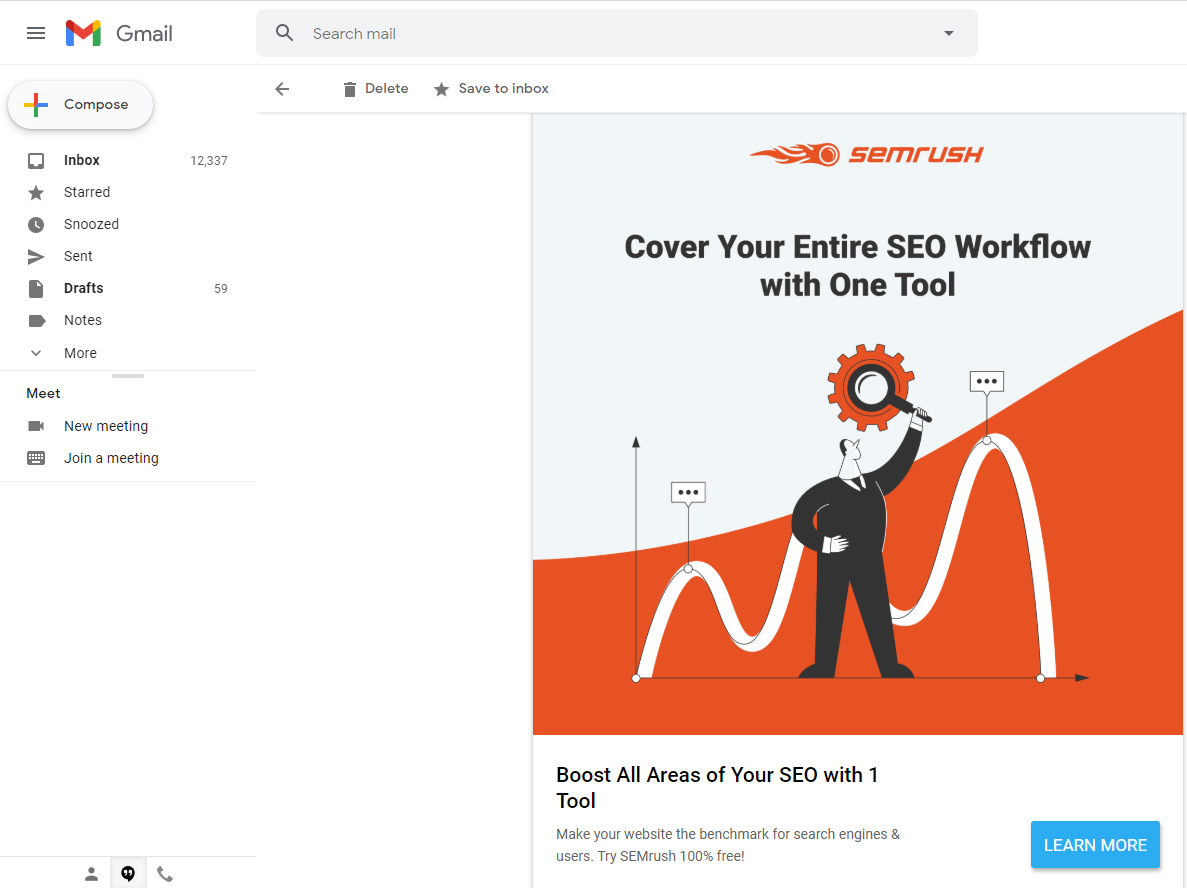The image size is (1187, 888).
Task: Switch to the Starred mail view
Action: coord(87,191)
